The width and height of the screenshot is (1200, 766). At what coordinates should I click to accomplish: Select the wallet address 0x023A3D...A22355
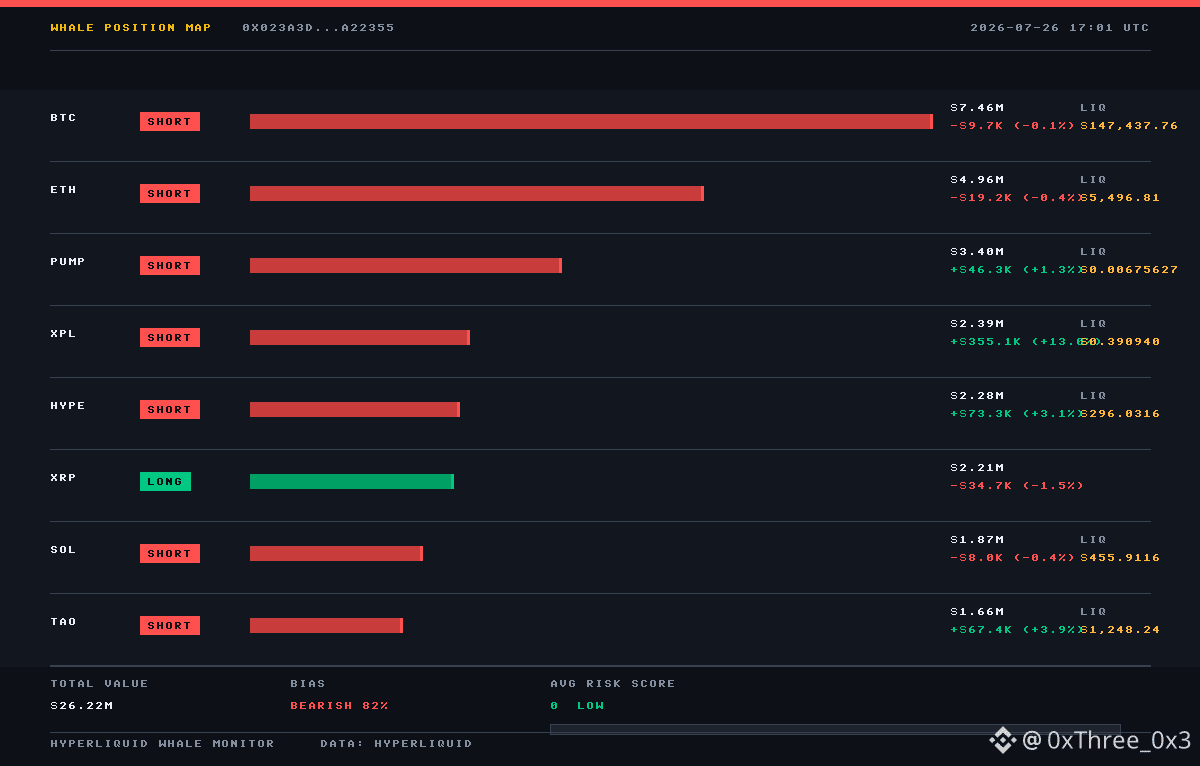[318, 28]
